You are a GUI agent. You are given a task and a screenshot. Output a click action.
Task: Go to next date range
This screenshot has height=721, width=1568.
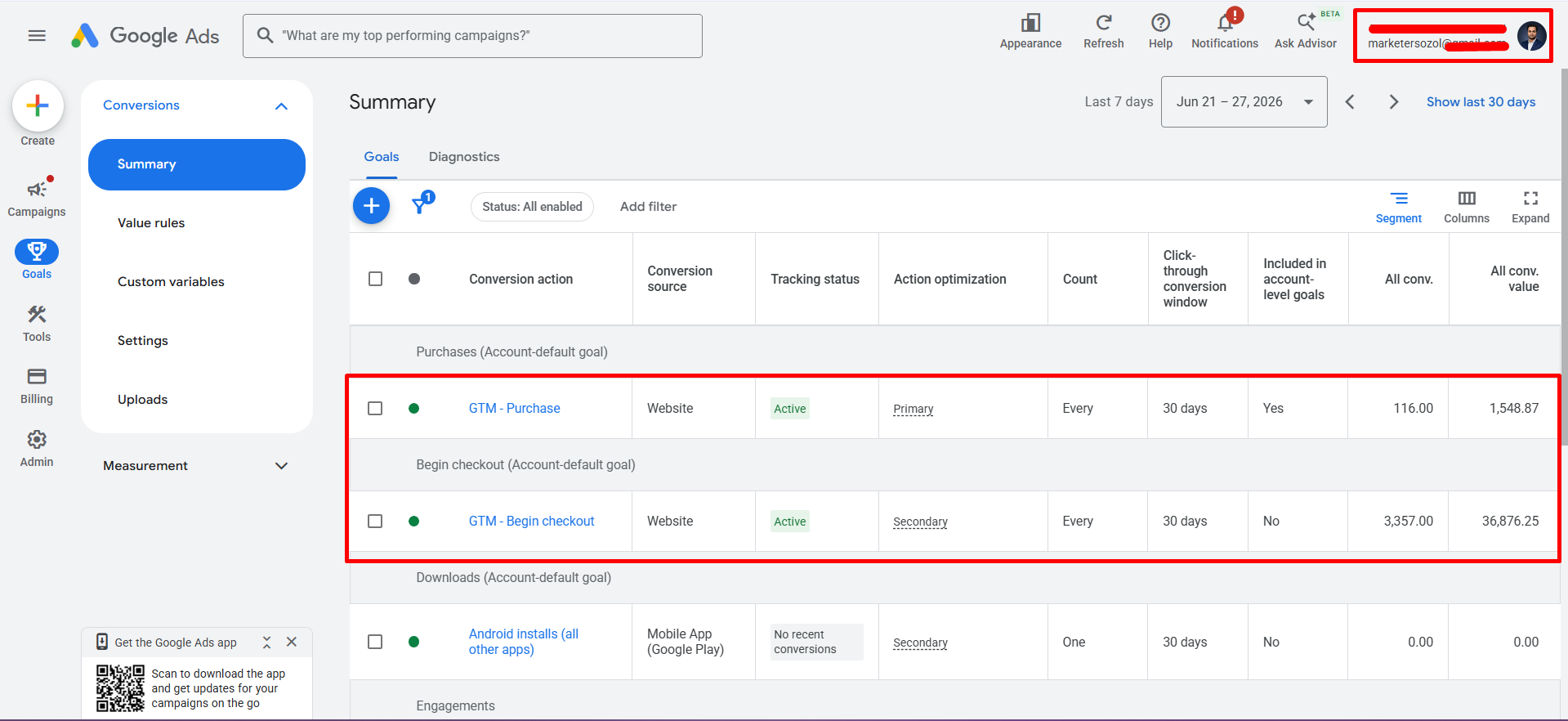[1394, 101]
